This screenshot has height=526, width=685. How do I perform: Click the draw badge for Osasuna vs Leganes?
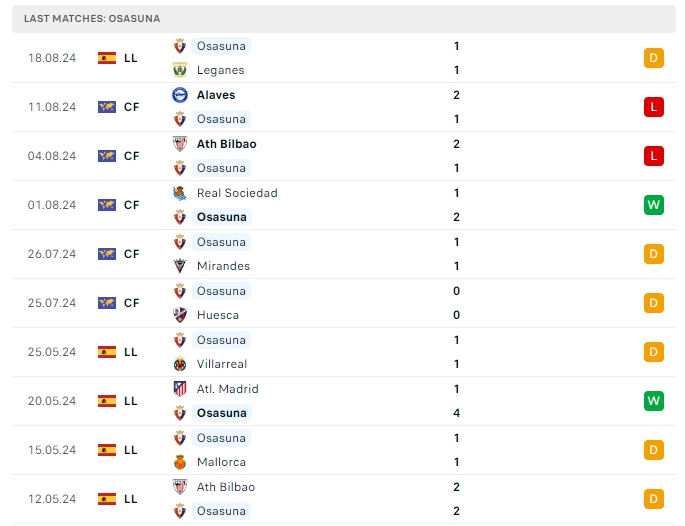tap(654, 58)
